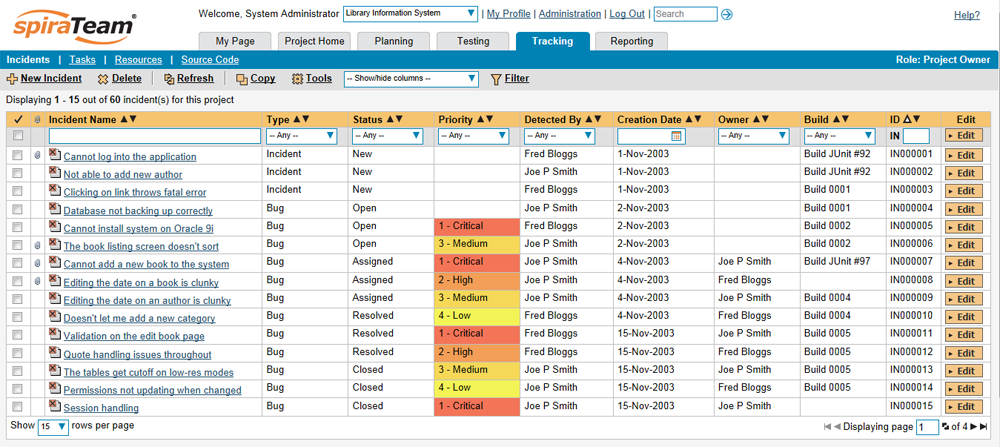The width and height of the screenshot is (1000, 447).
Task: Click incident icon beside 'Session handling'
Action: click(55, 406)
